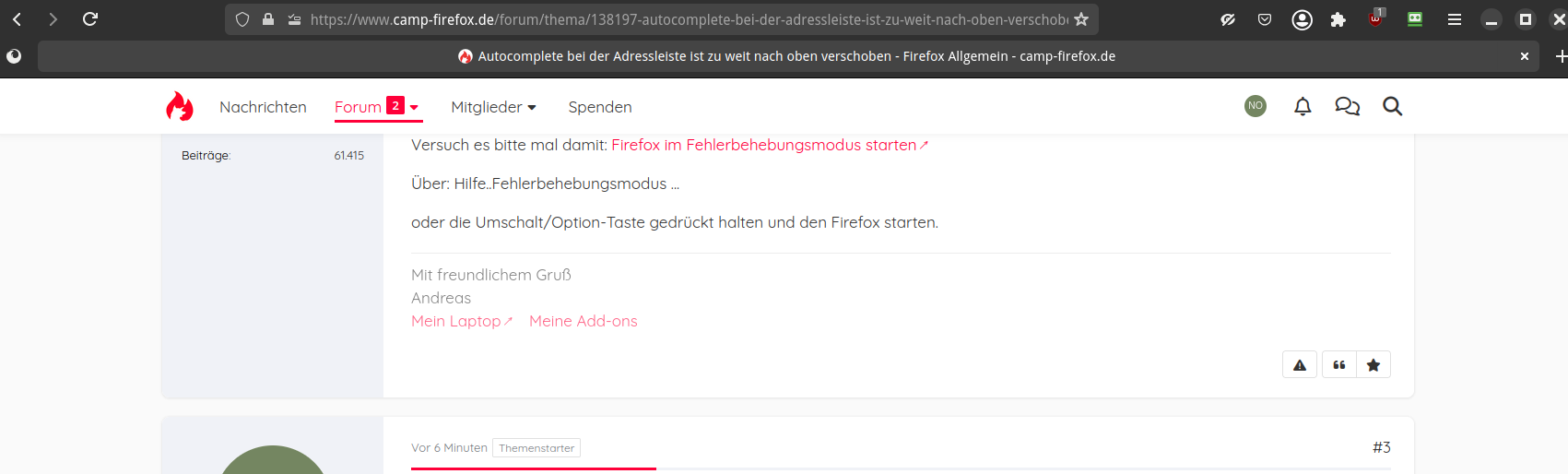Open the Firefox hamburger application menu
This screenshot has height=474, width=1568.
1455,19
